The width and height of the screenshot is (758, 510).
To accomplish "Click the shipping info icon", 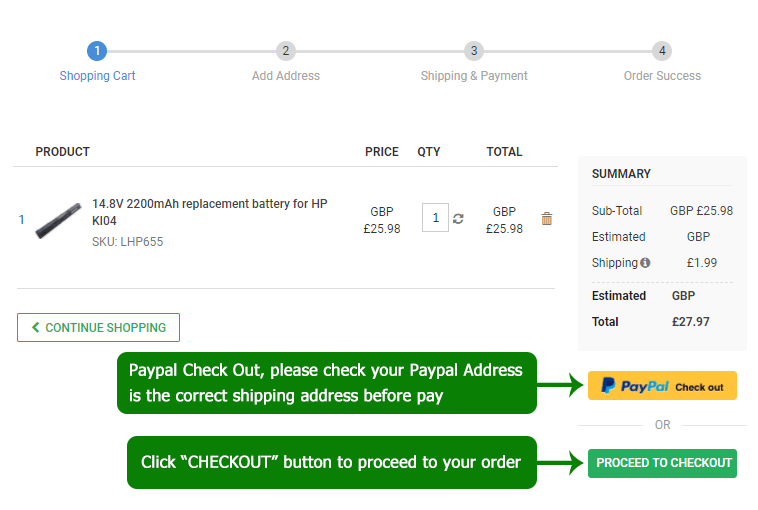I will 645,263.
